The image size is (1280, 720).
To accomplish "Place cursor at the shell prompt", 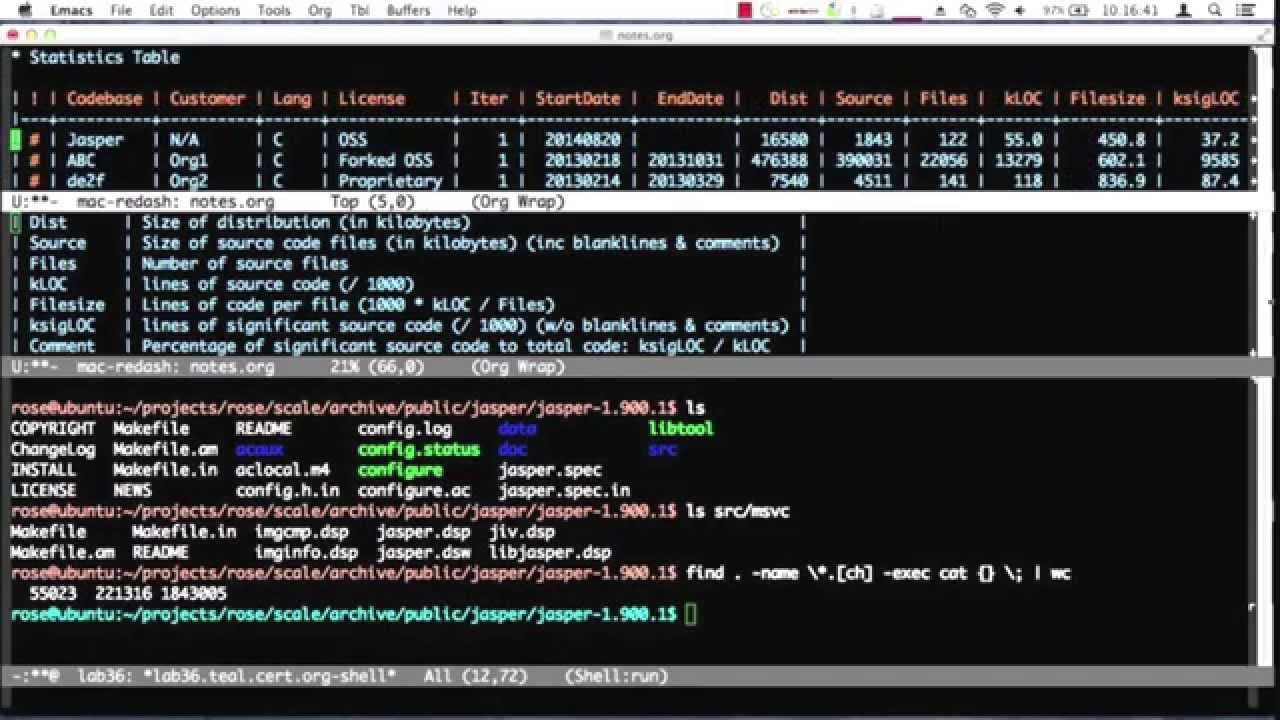I will [x=691, y=614].
